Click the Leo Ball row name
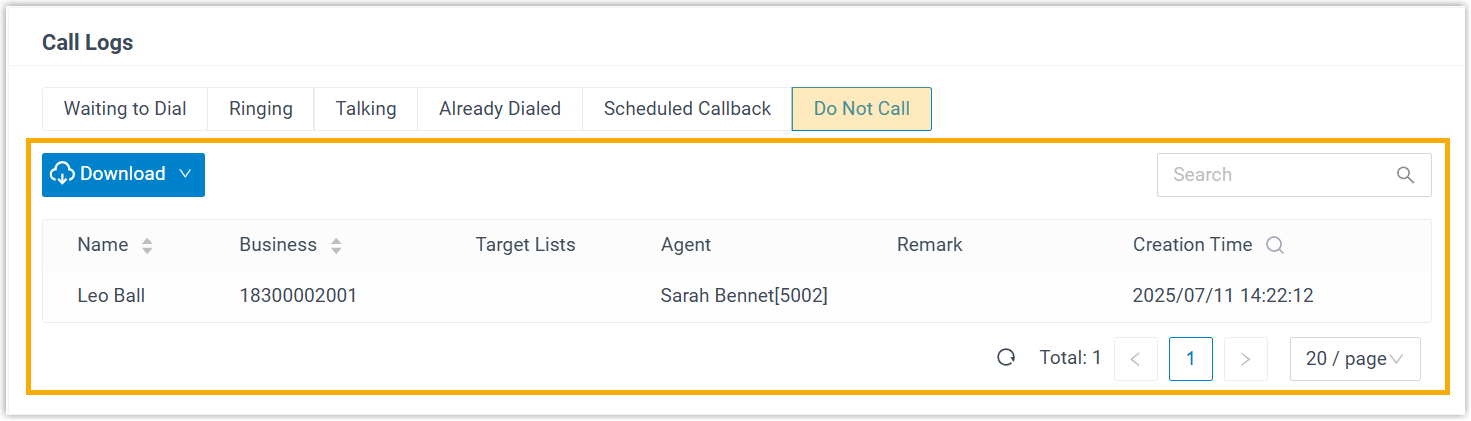 [111, 296]
